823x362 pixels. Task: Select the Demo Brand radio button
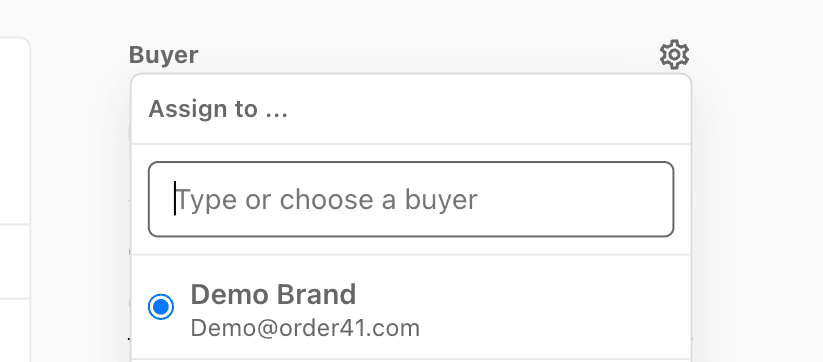(161, 306)
